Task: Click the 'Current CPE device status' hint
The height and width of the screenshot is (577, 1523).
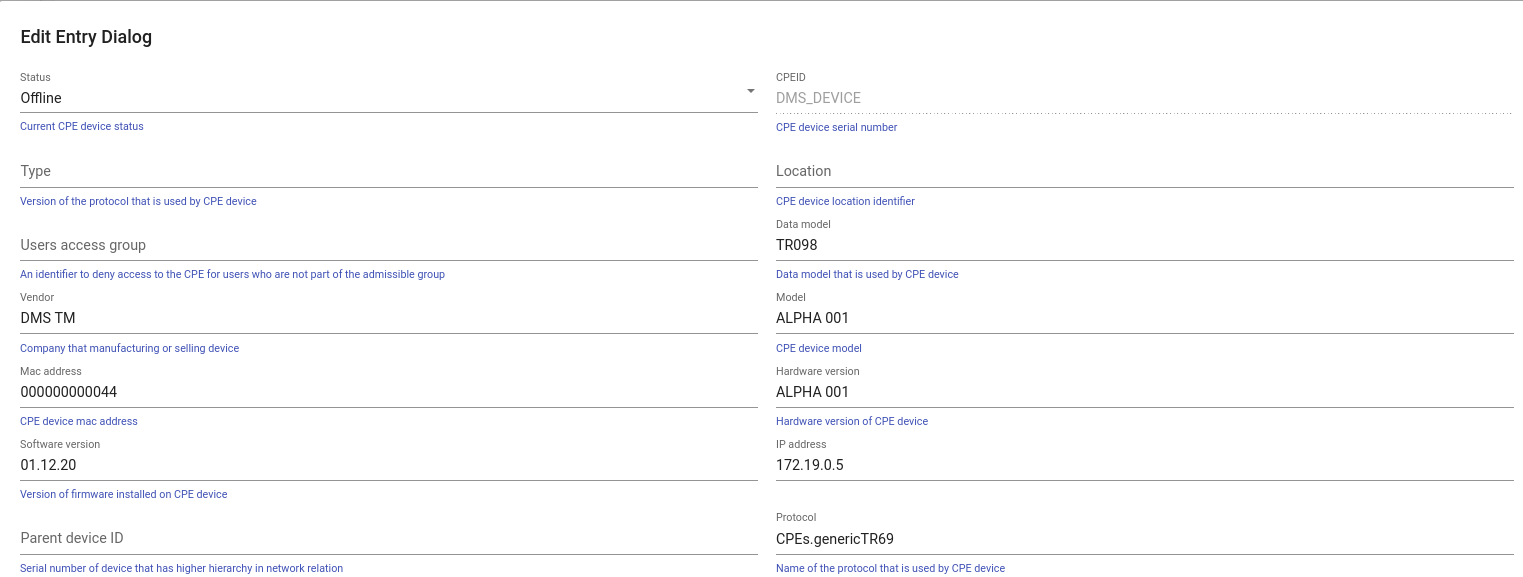Action: pos(82,127)
